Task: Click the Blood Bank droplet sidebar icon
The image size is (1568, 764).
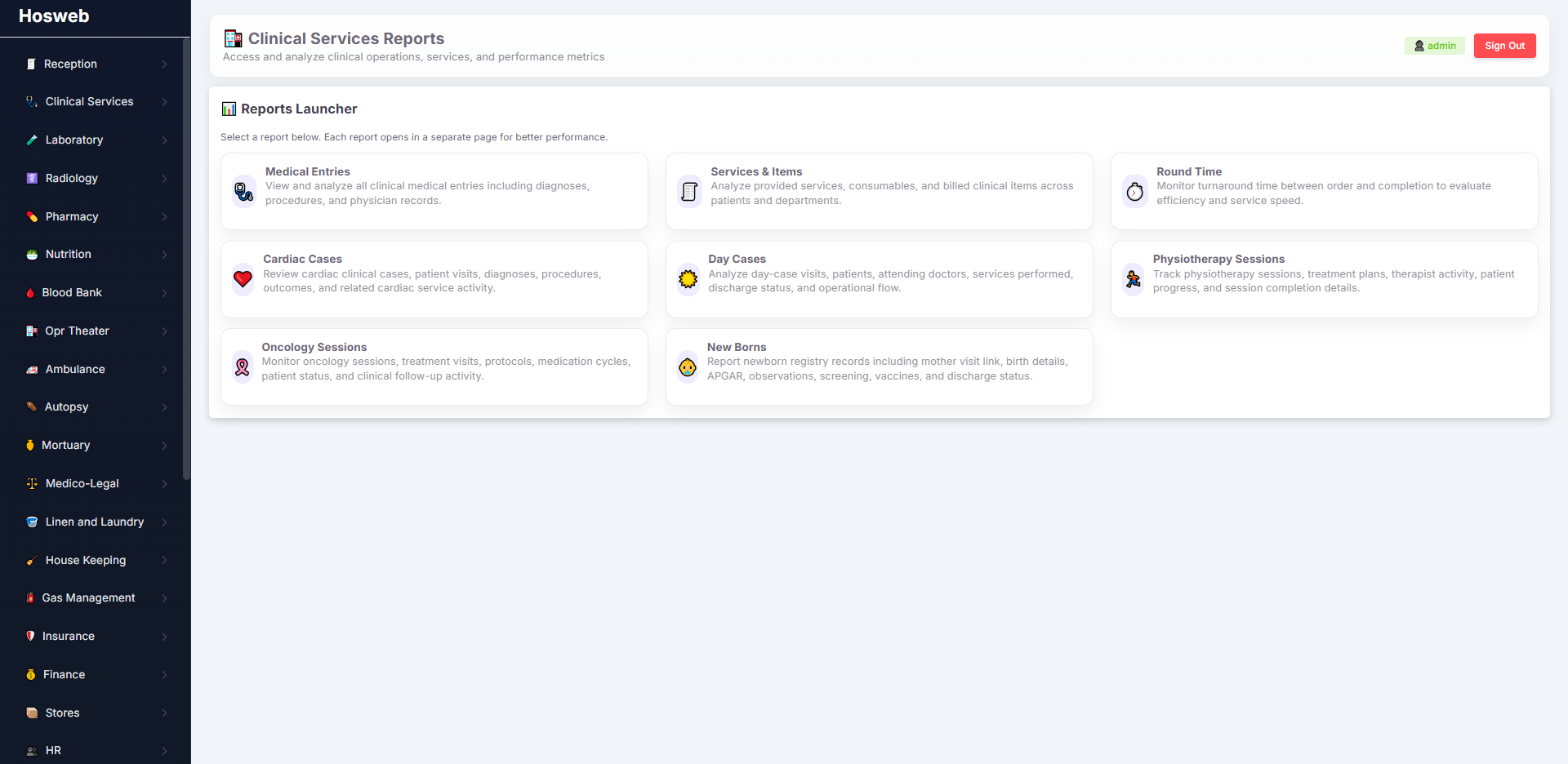Action: [x=30, y=293]
